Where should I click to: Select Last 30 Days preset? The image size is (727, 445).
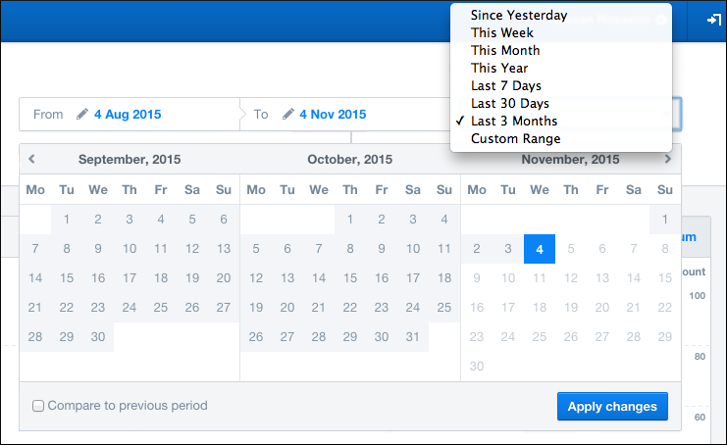[x=509, y=104]
